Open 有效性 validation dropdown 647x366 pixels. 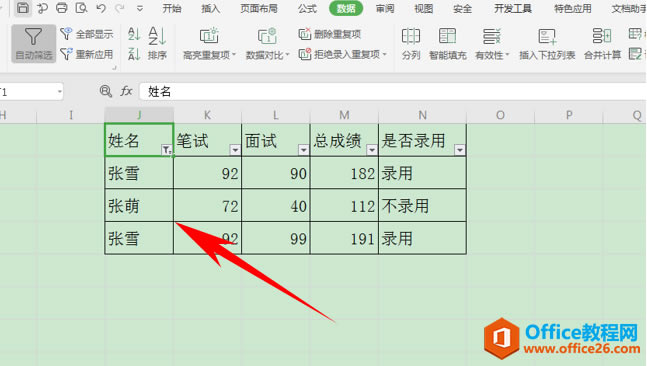(x=492, y=43)
